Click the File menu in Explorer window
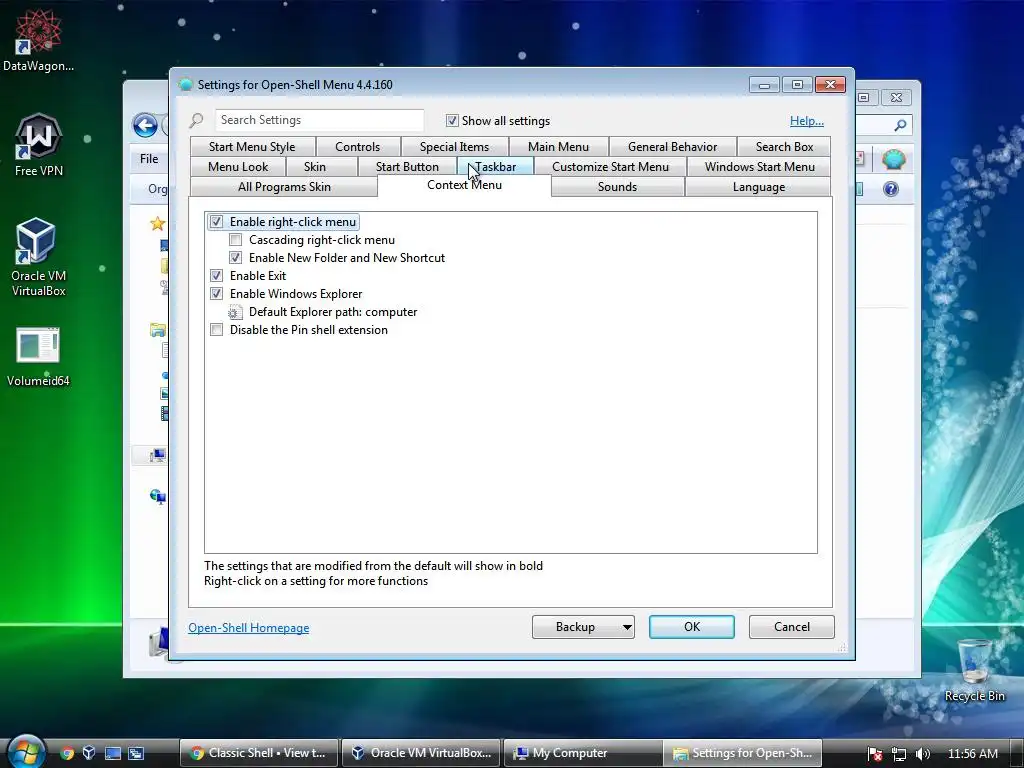Image resolution: width=1024 pixels, height=768 pixels. pyautogui.click(x=149, y=159)
